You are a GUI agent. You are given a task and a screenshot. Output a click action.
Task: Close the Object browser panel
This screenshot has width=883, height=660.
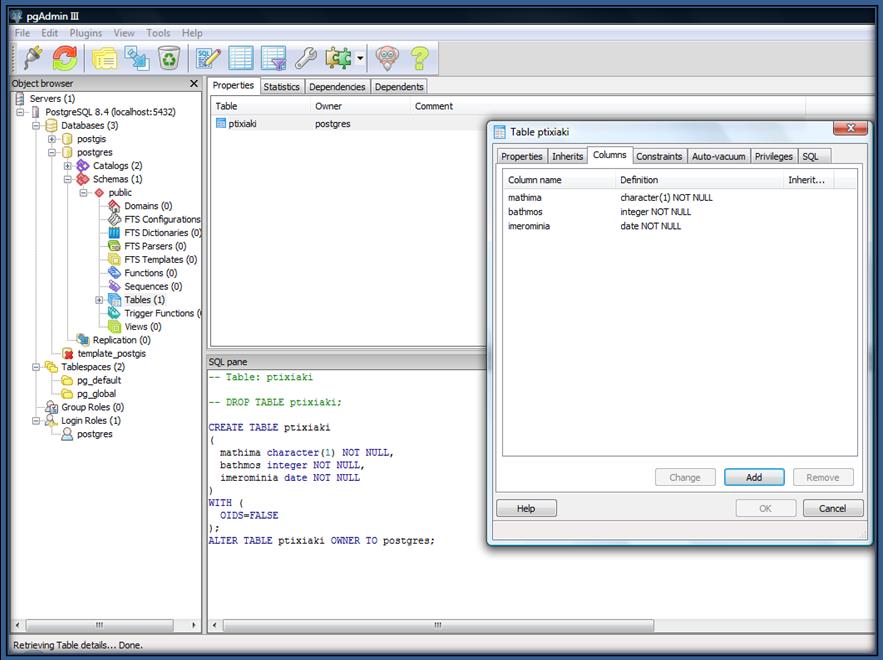click(194, 83)
